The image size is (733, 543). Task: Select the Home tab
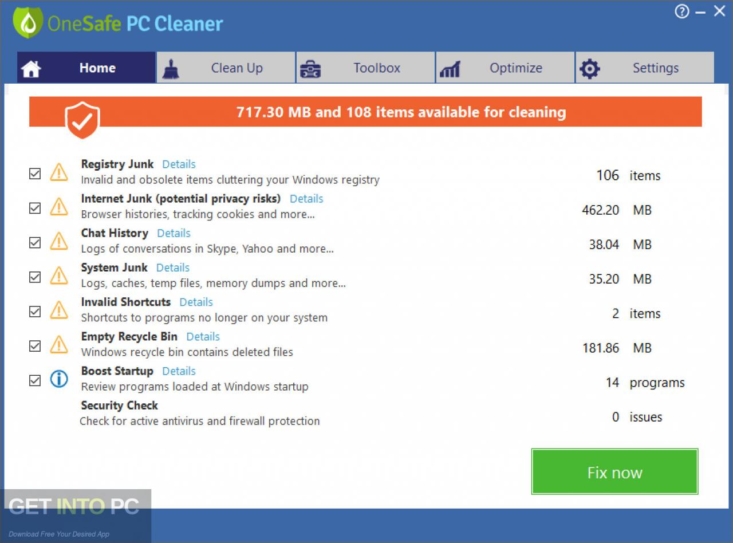[86, 68]
